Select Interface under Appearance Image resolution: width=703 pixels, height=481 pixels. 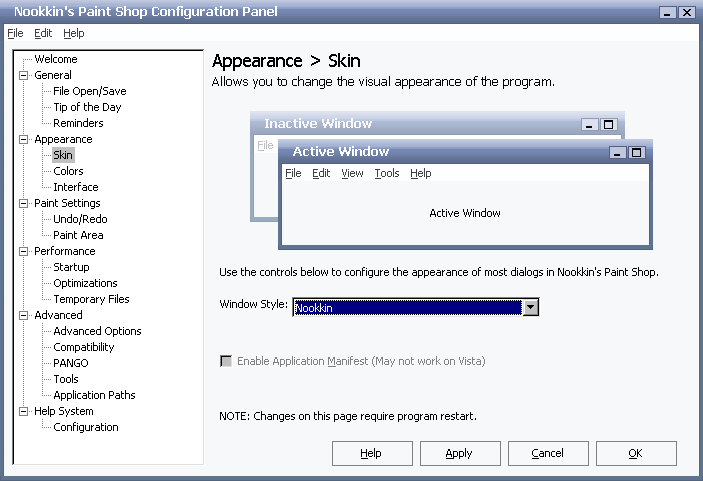pos(76,187)
